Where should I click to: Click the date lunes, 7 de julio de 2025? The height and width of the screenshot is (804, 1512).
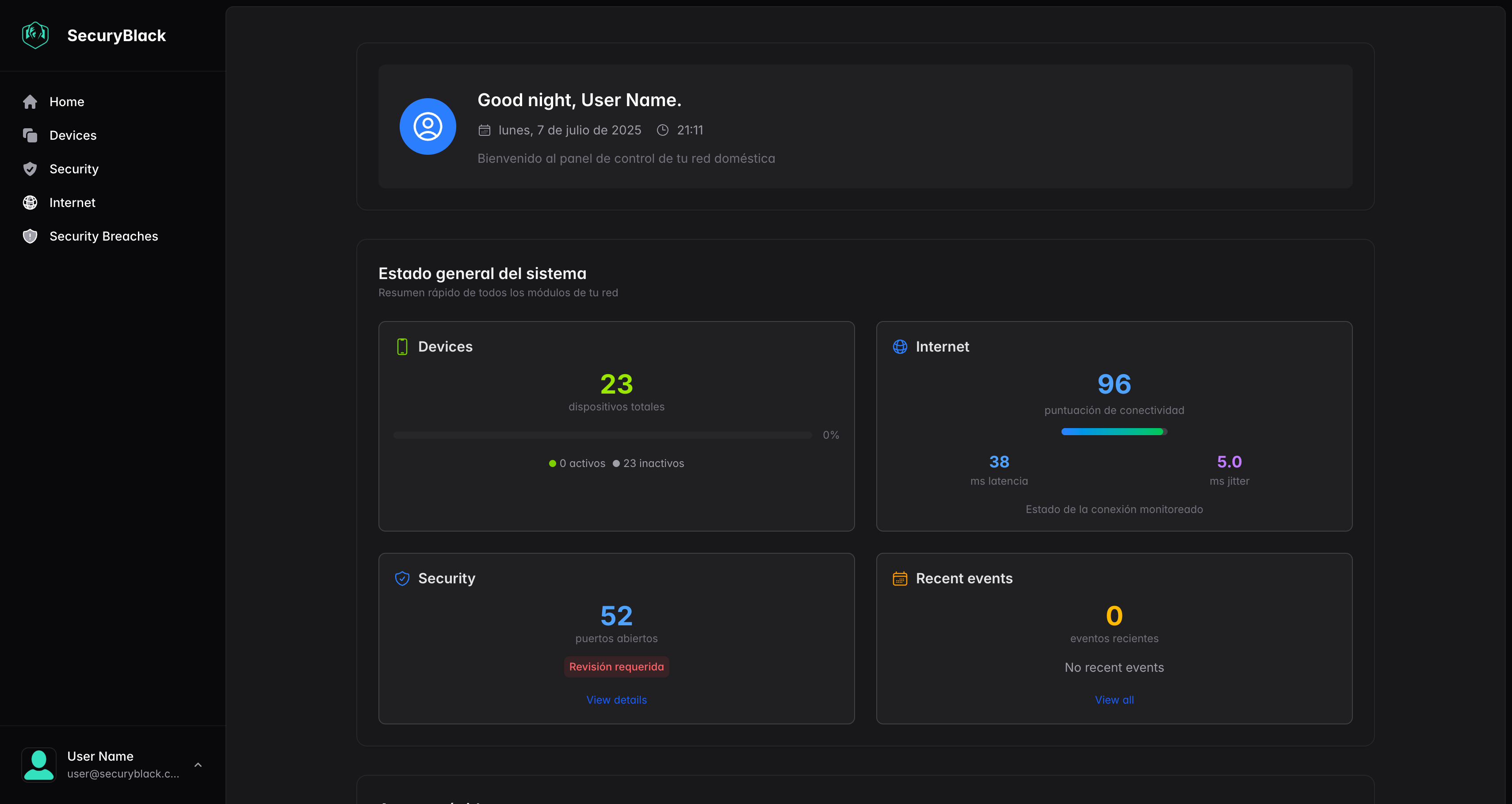coord(570,130)
